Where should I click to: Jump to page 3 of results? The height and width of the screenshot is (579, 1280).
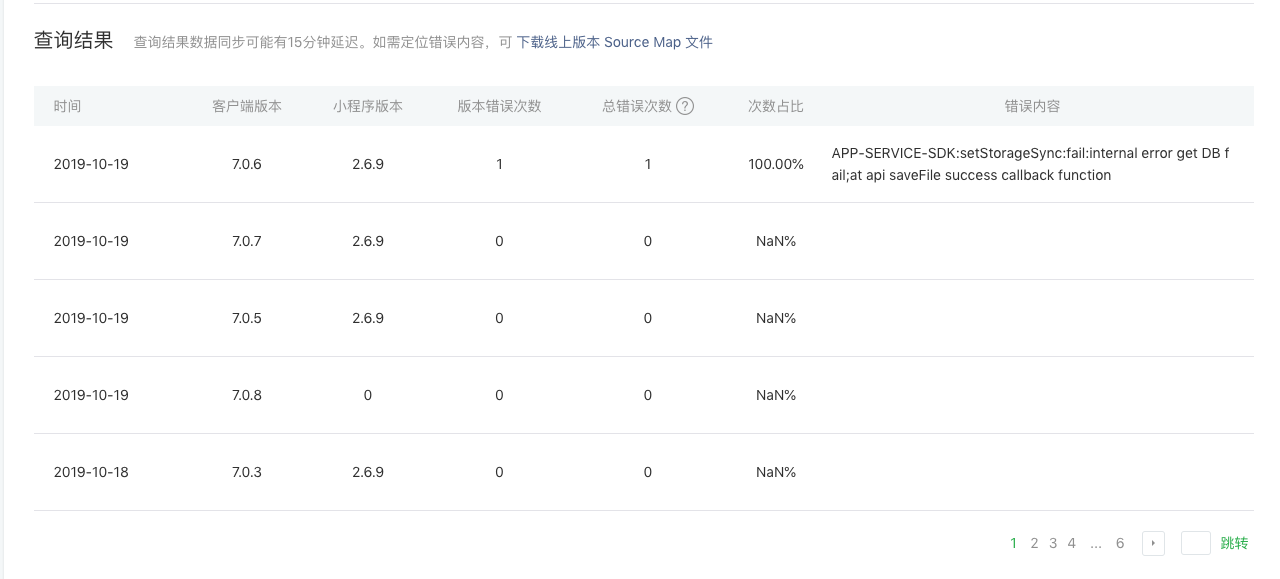[1053, 543]
